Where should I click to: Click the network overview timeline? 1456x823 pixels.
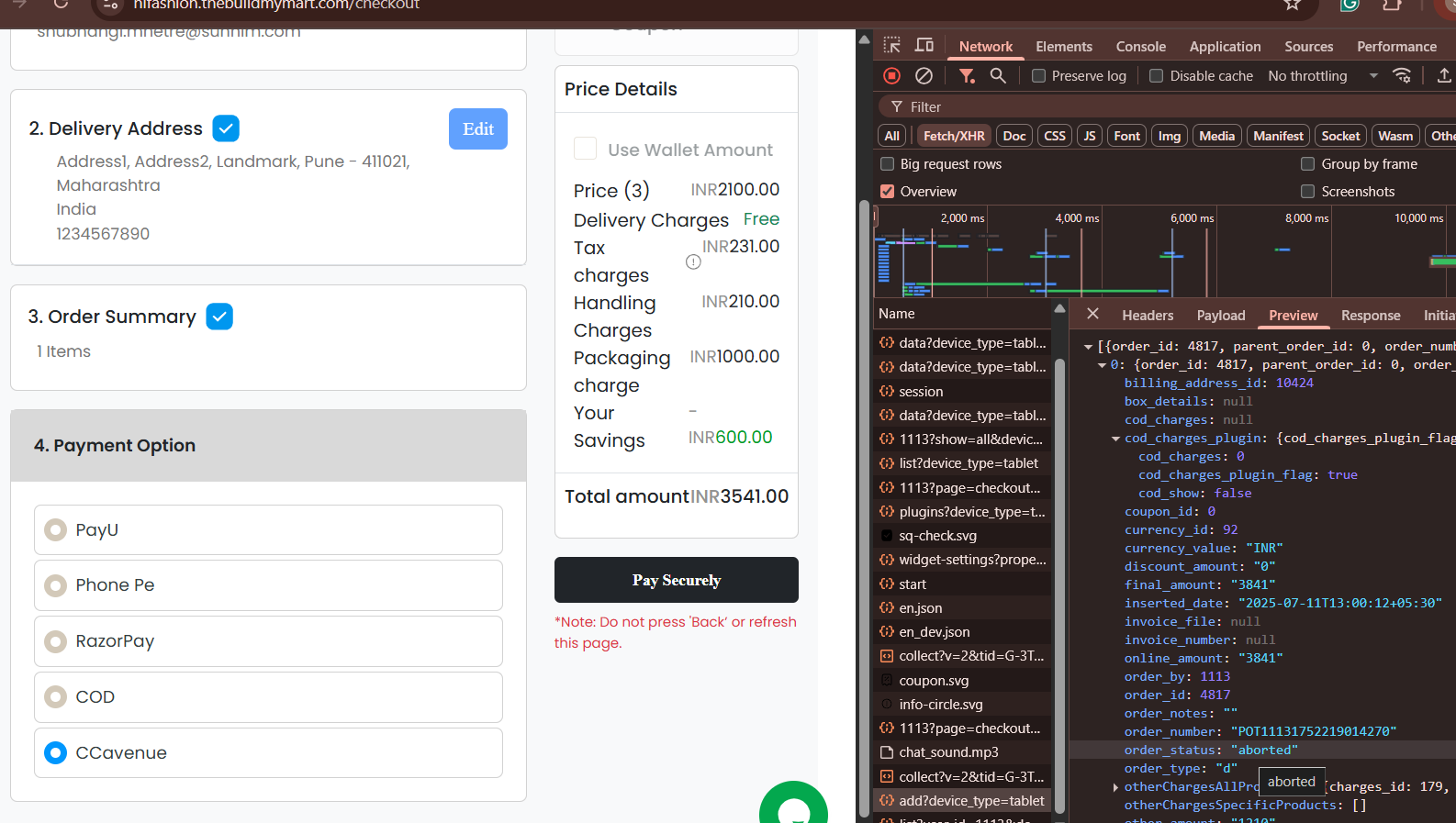(x=1164, y=251)
